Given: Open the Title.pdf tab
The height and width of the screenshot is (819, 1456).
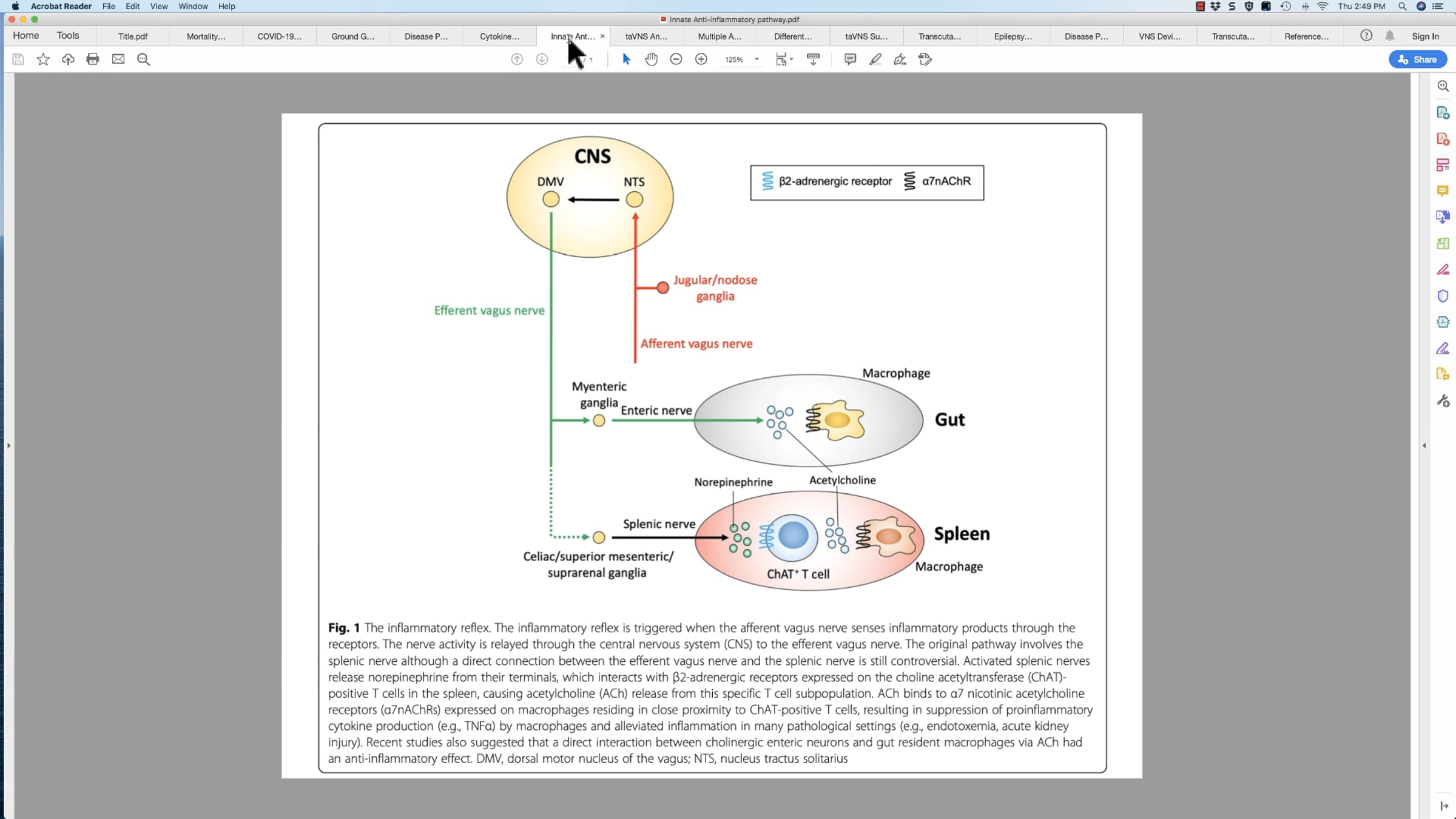Looking at the screenshot, I should [133, 36].
